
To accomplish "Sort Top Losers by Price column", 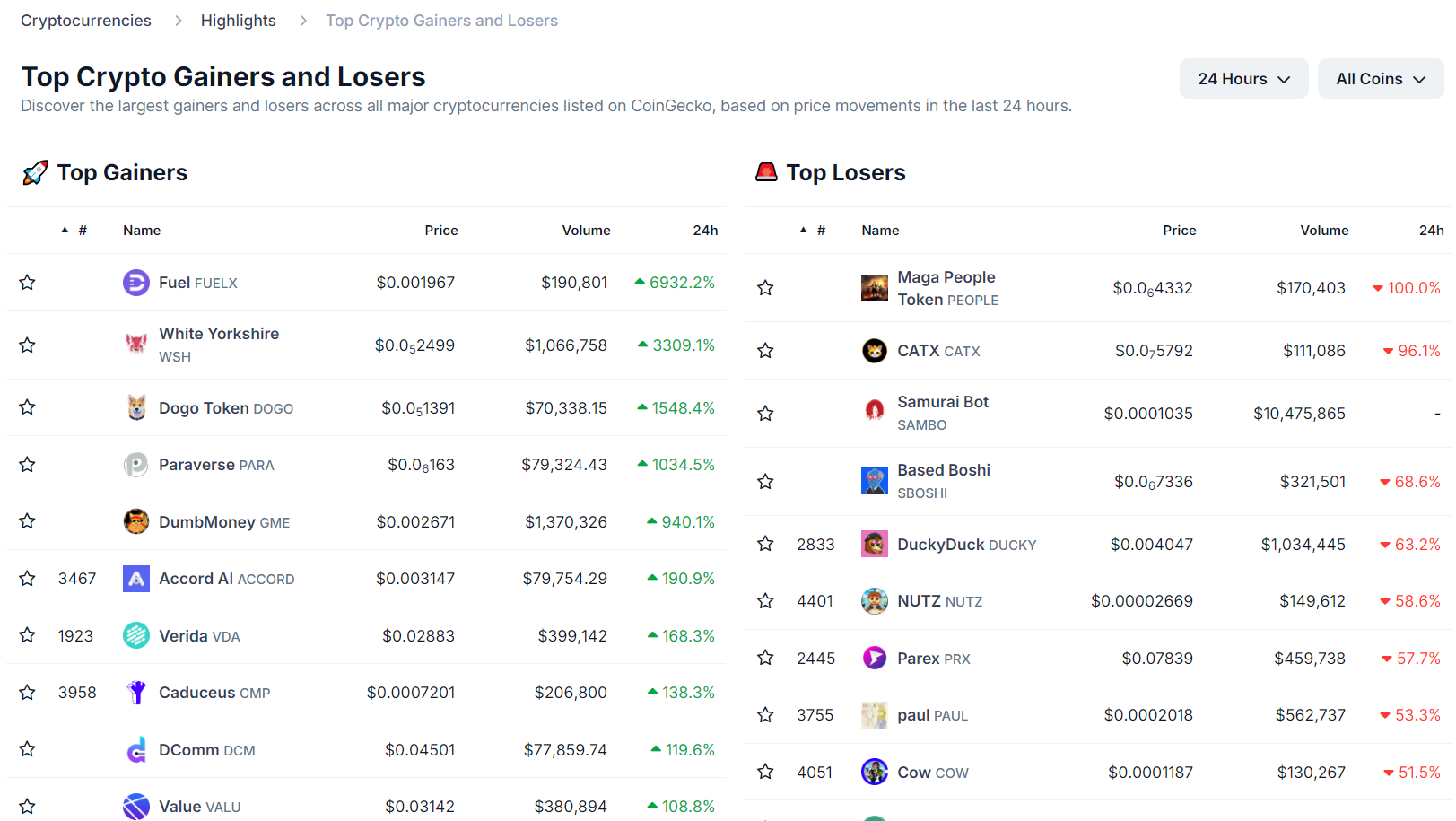I will point(1179,231).
